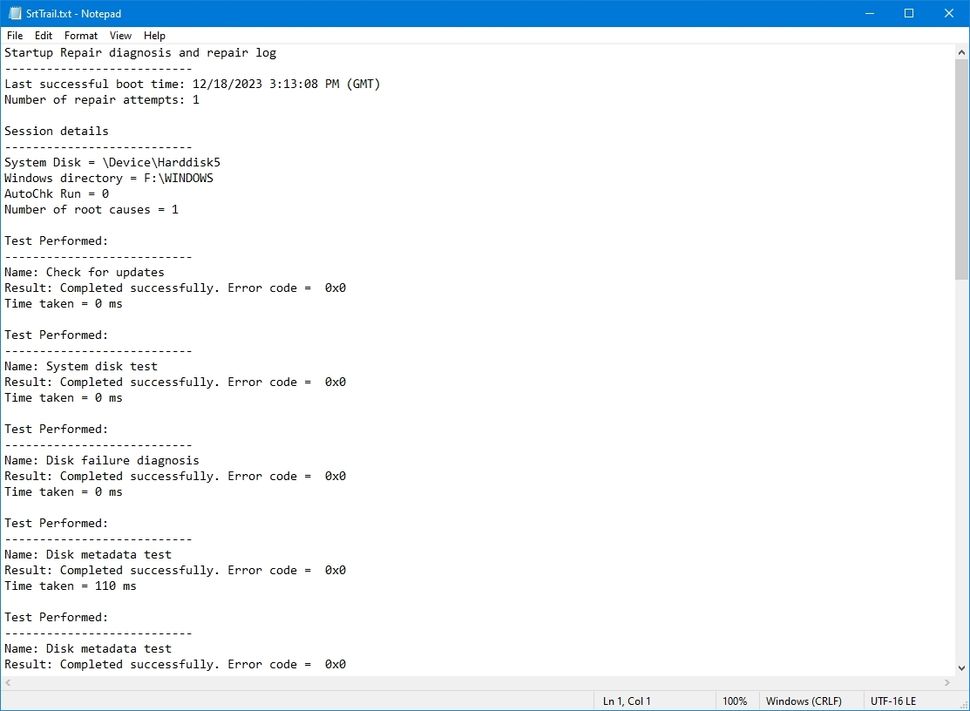
Task: Open the File menu
Action: 15,35
